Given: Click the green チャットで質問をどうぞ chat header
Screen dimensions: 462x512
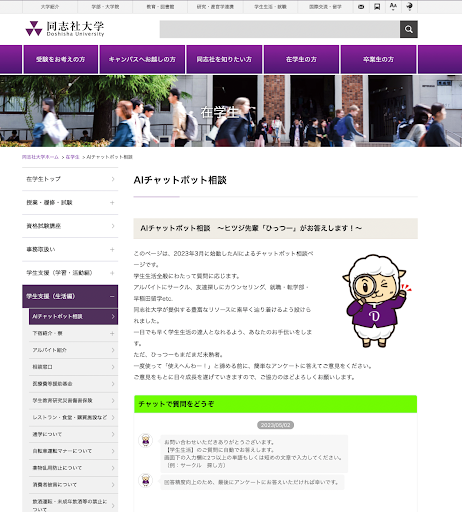Looking at the screenshot, I should [275, 404].
